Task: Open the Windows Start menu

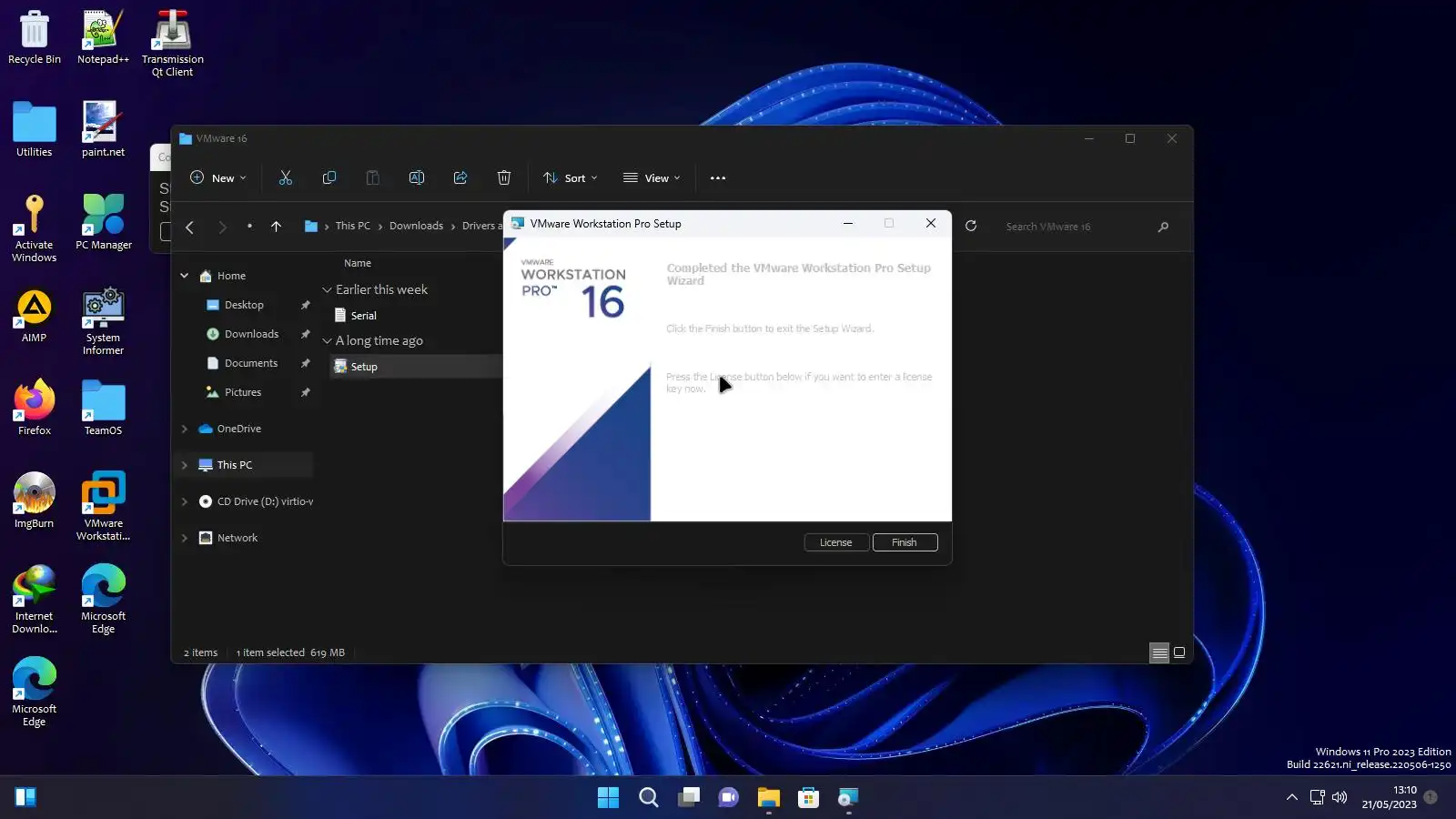Action: pos(608,798)
